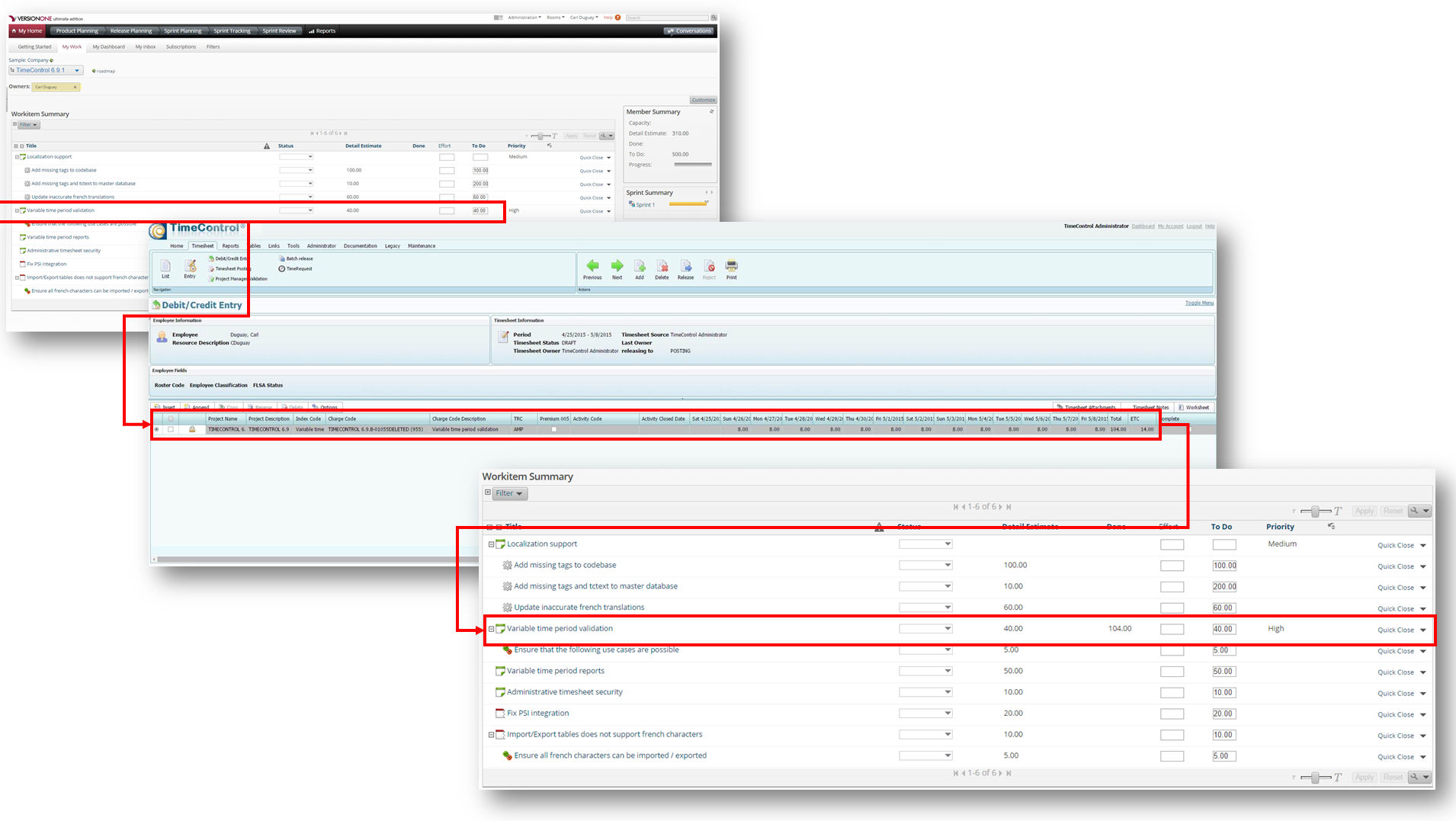Open the Documentation menu in TimeControl
1456x821 pixels.
click(361, 245)
